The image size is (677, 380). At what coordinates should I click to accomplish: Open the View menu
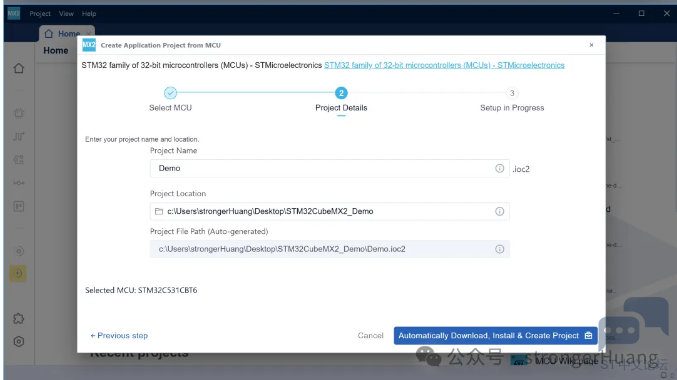66,14
